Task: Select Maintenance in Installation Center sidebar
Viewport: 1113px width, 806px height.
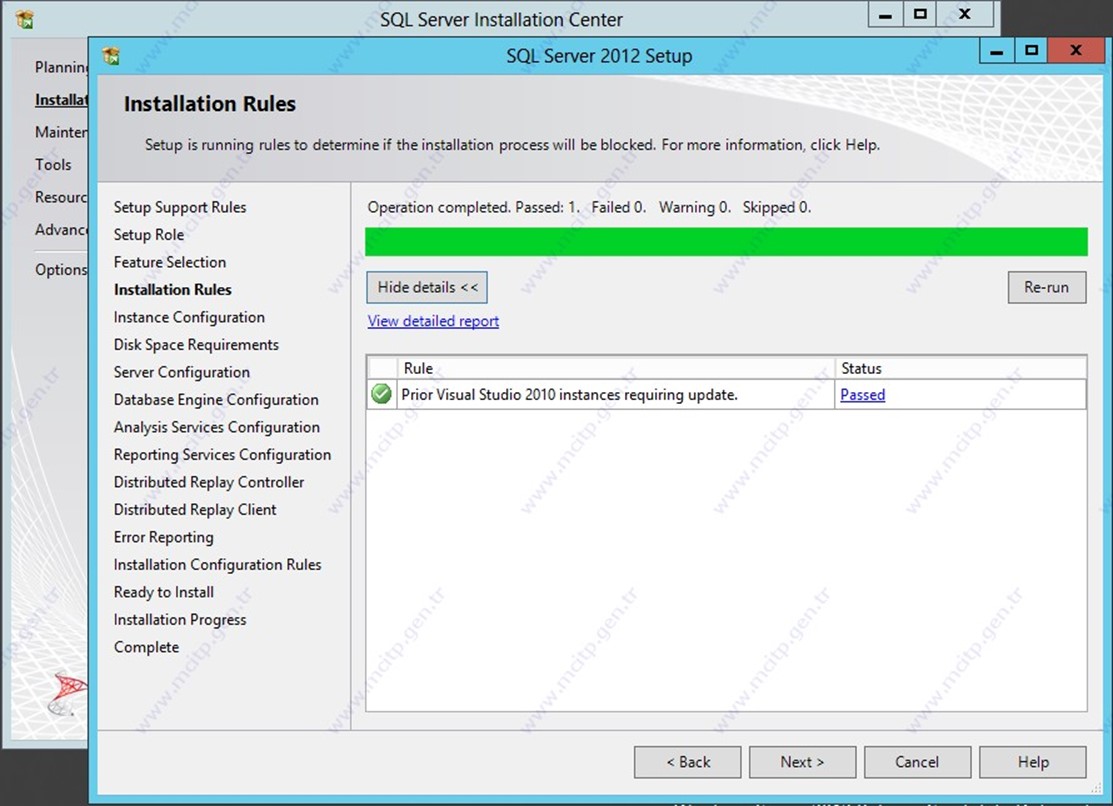Action: pos(62,132)
